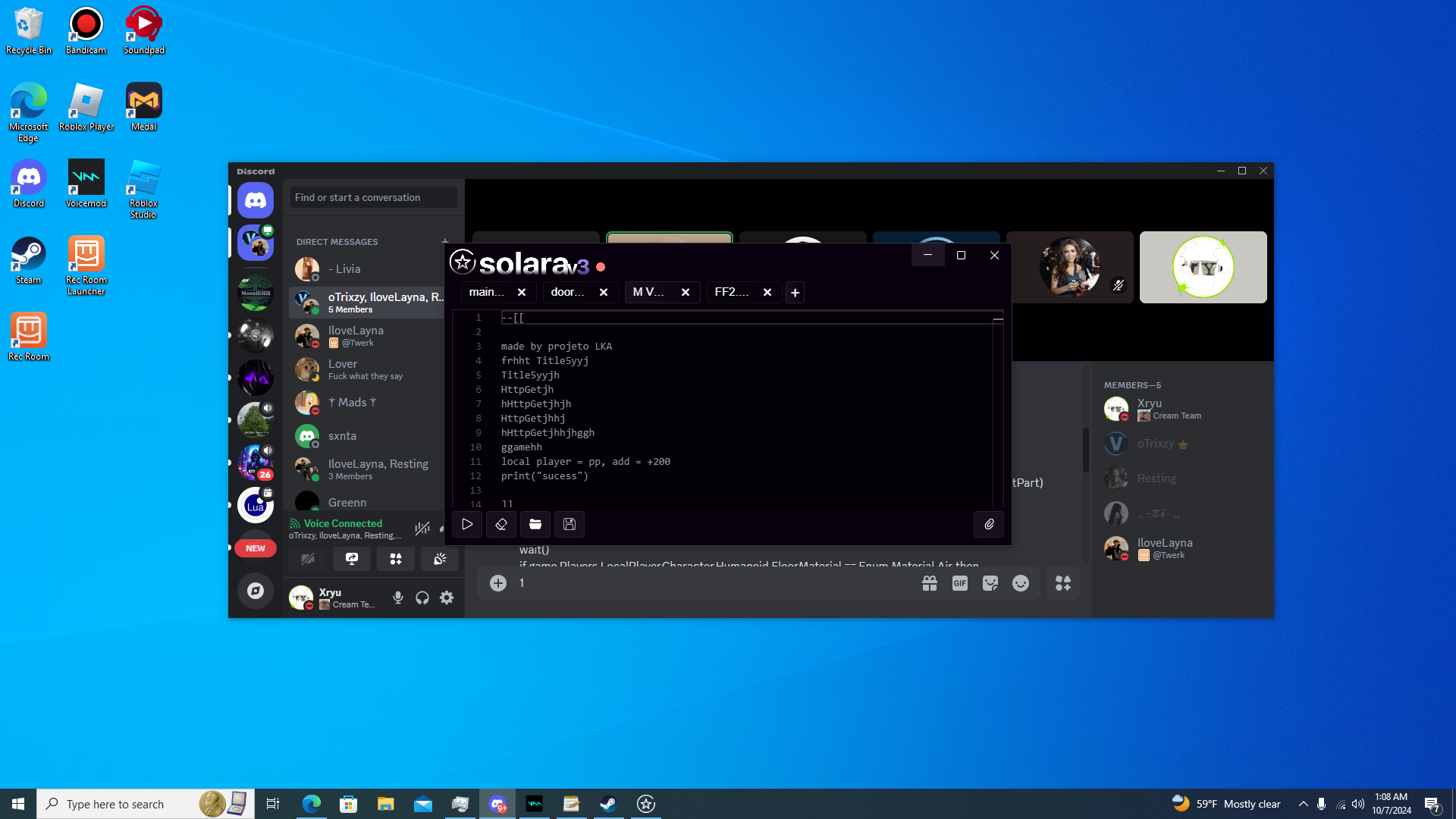This screenshot has height=819, width=1456.
Task: Switch to the 'main...' script tab
Action: tap(487, 292)
